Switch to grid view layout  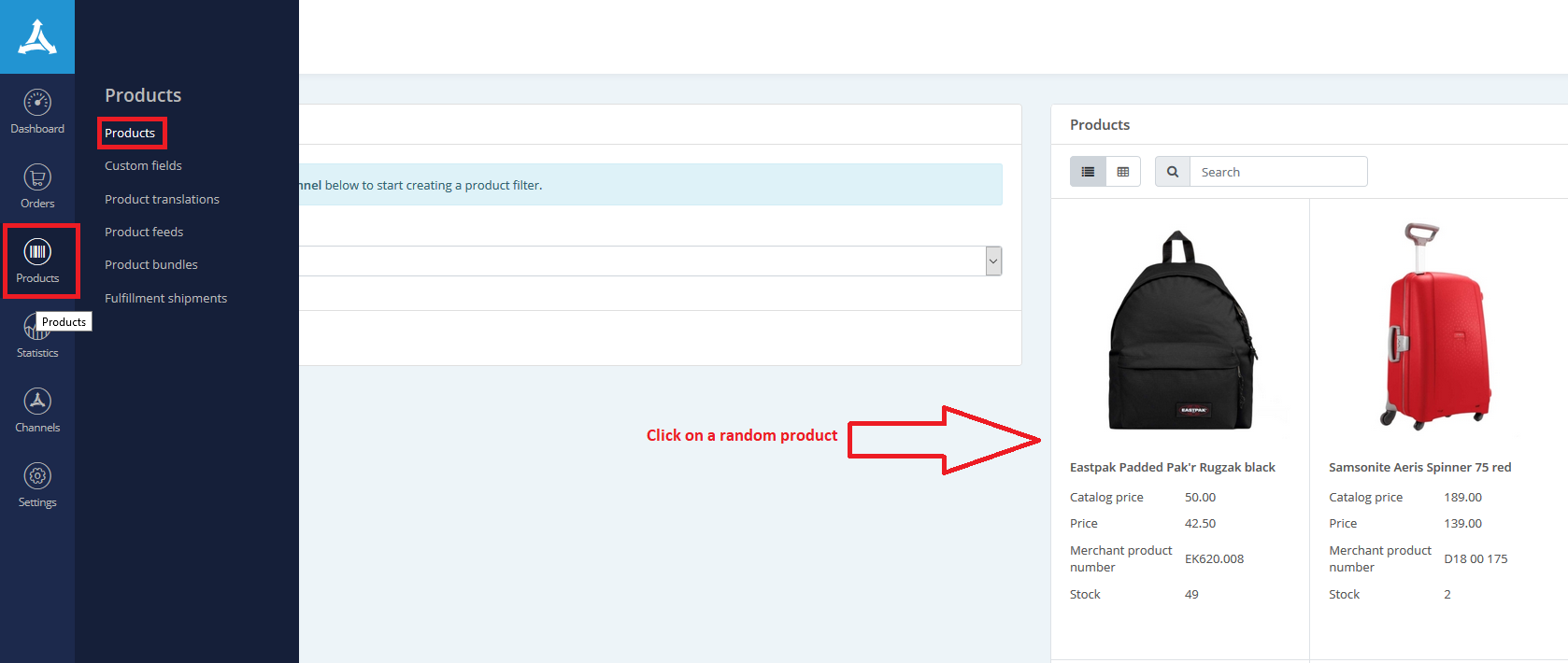pos(1123,172)
